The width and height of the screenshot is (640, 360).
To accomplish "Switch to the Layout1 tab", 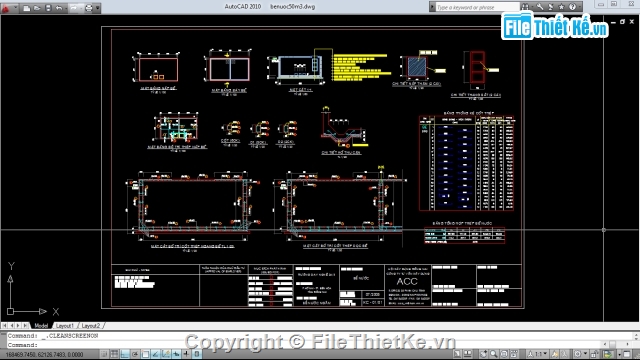I will pyautogui.click(x=64, y=326).
